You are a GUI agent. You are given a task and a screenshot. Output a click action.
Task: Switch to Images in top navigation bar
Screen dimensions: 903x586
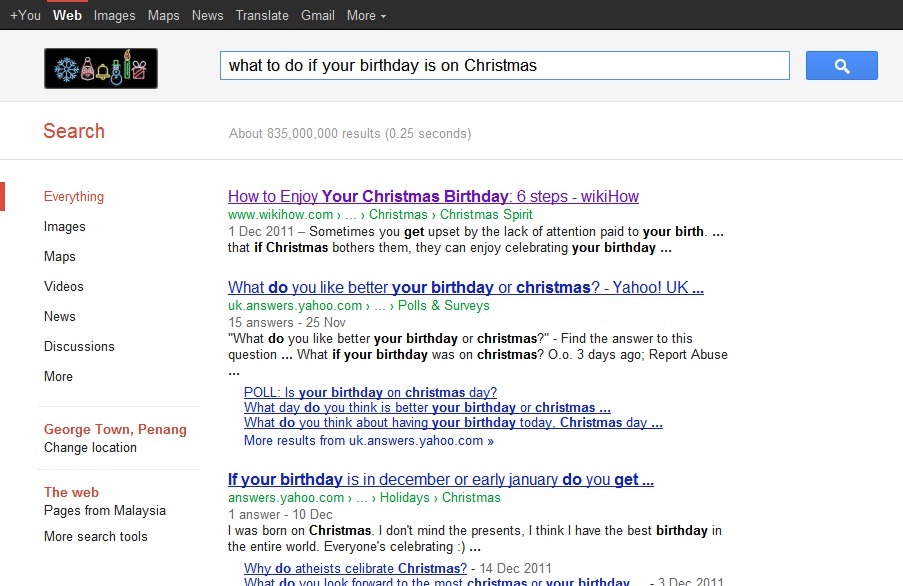click(115, 16)
